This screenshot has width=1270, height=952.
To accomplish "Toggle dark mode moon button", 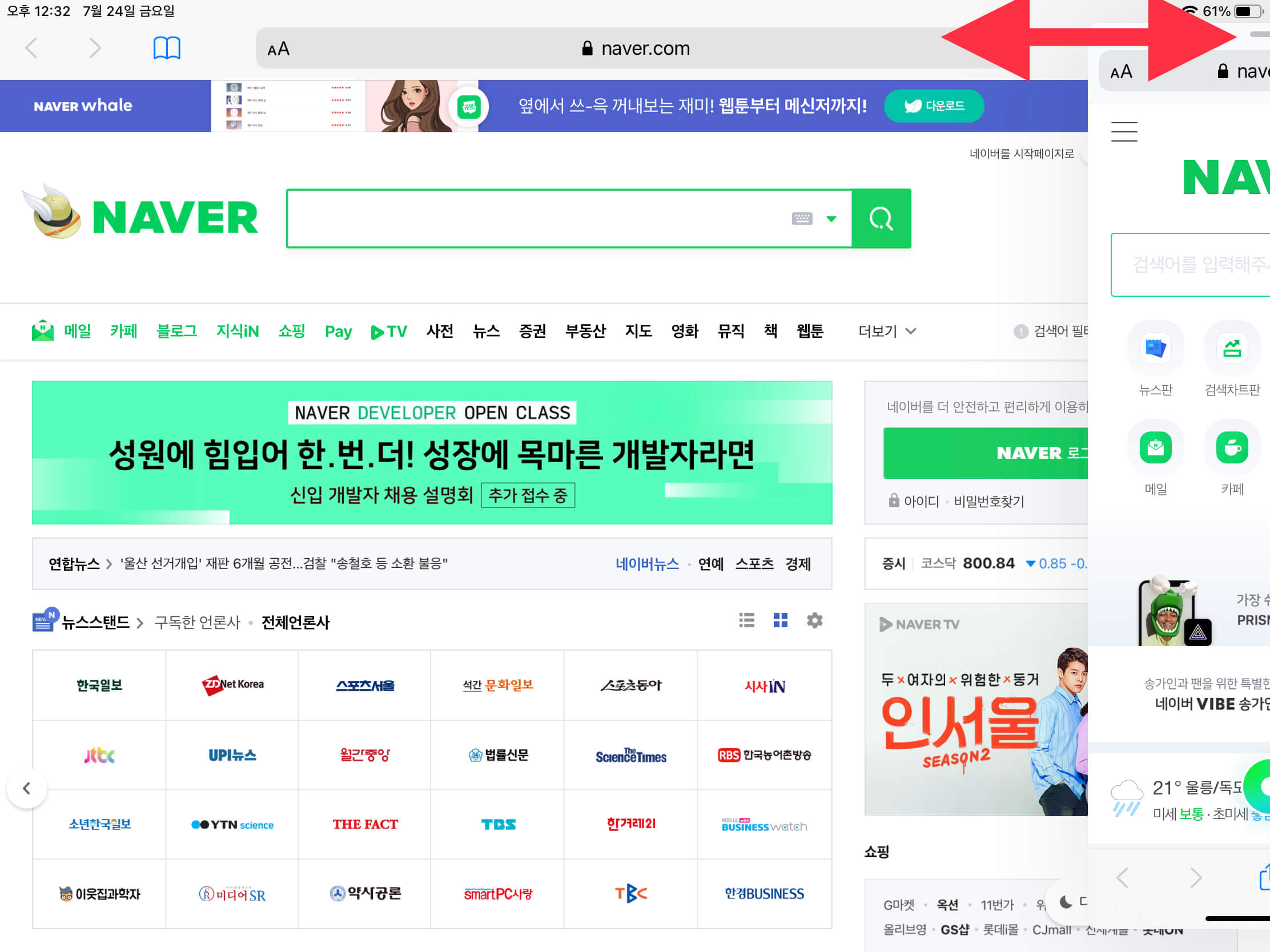I will click(1066, 902).
